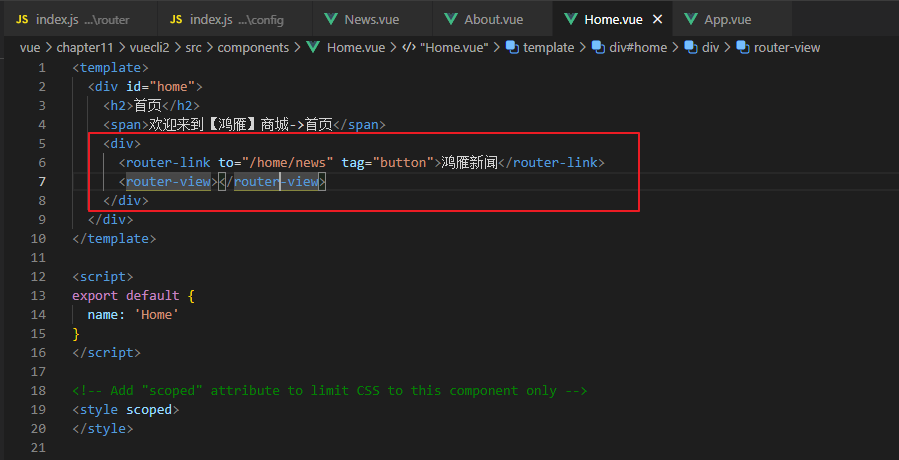Click the opening template tag
Image resolution: width=899 pixels, height=460 pixels.
pyautogui.click(x=111, y=68)
